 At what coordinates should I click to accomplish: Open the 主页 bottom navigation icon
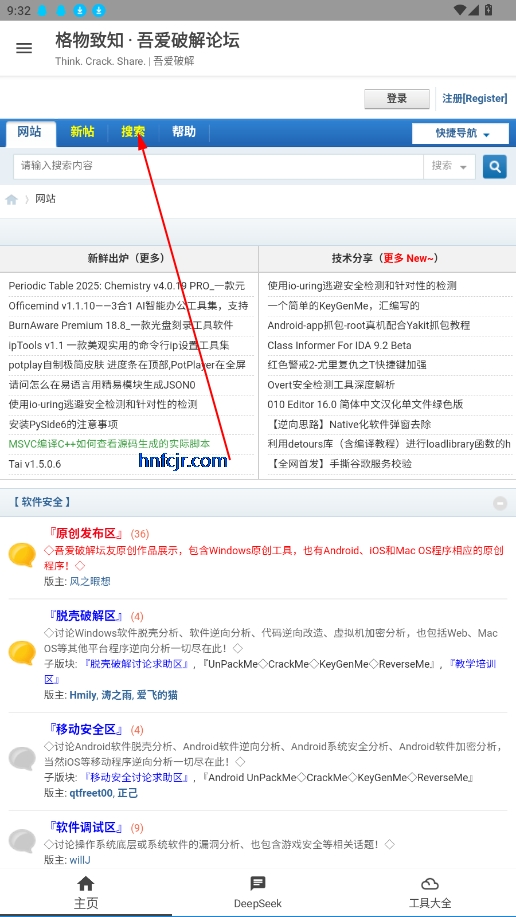click(x=85, y=883)
